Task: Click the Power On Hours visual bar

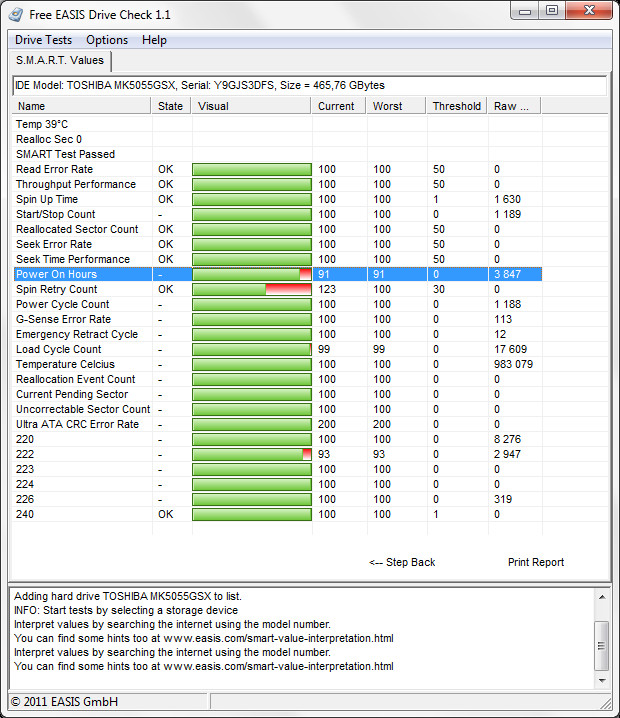Action: (x=252, y=274)
